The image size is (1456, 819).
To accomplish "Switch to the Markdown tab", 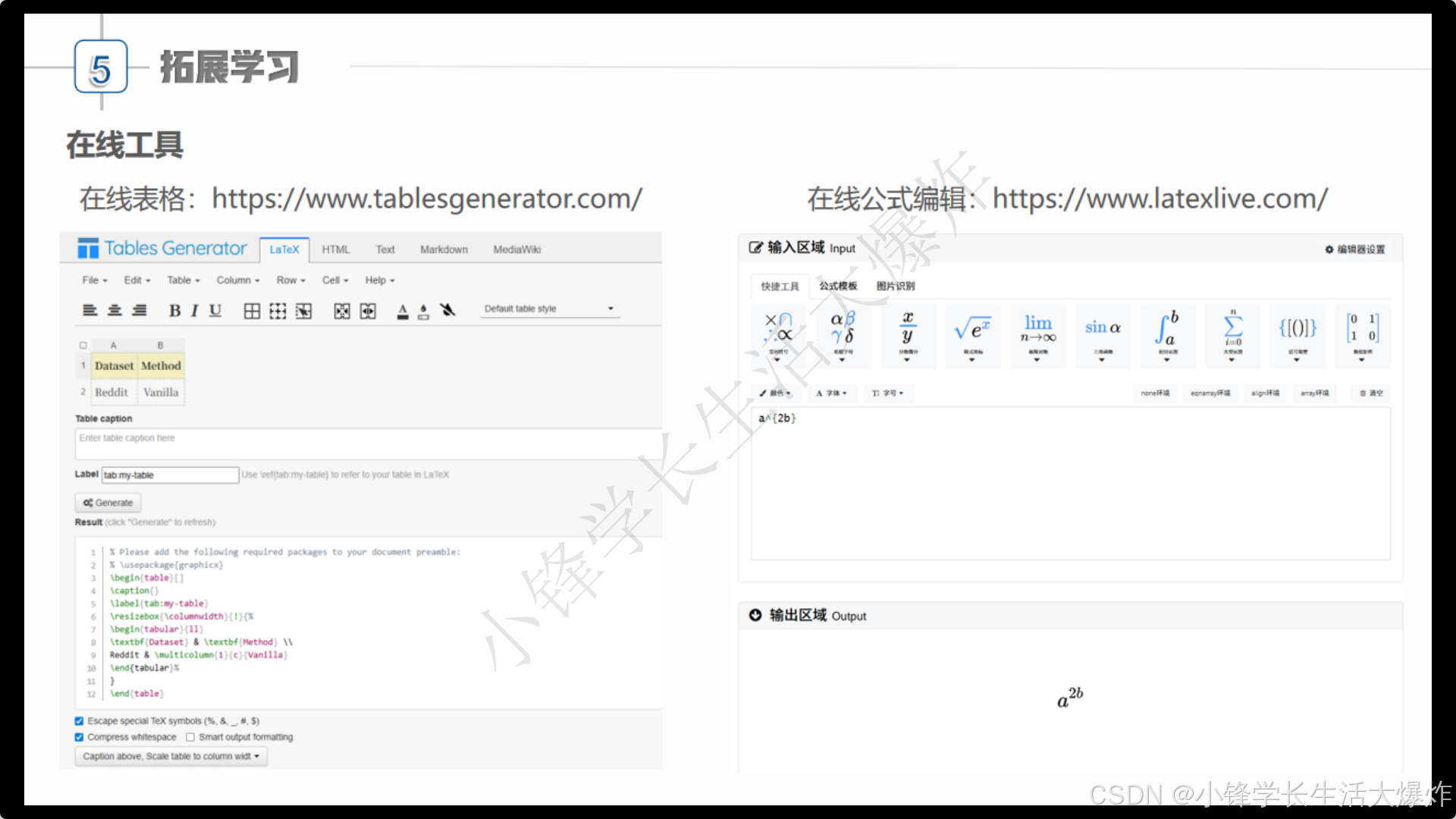I will [x=444, y=249].
